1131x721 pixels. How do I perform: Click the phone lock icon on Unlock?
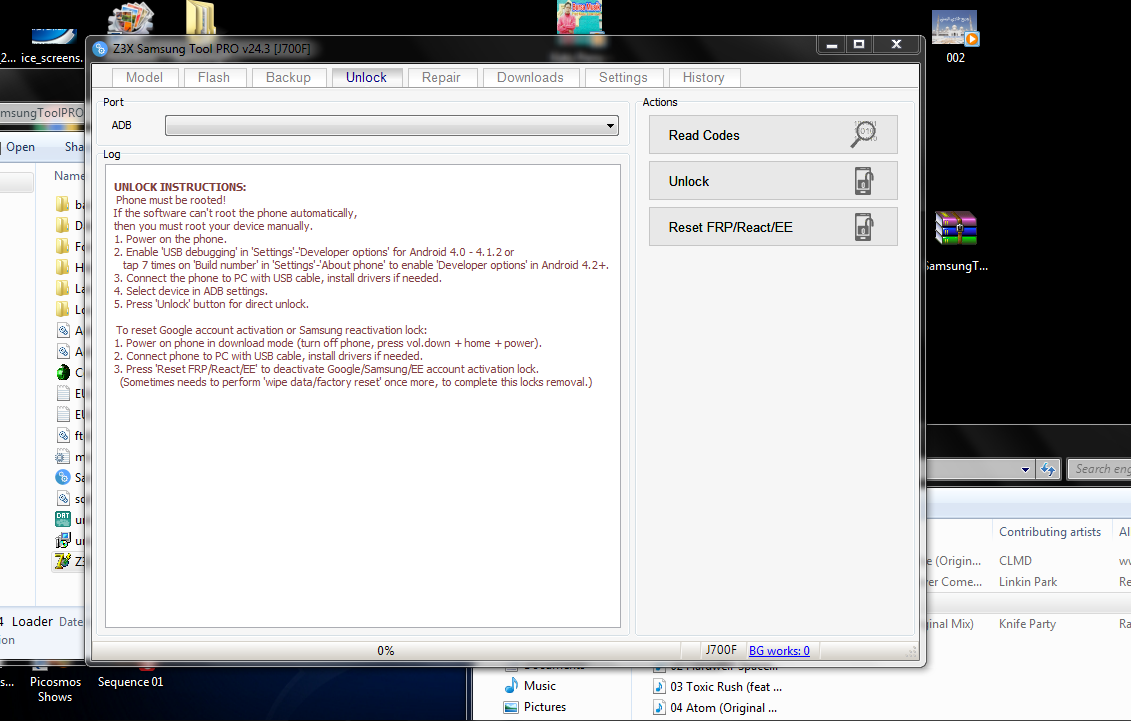864,181
